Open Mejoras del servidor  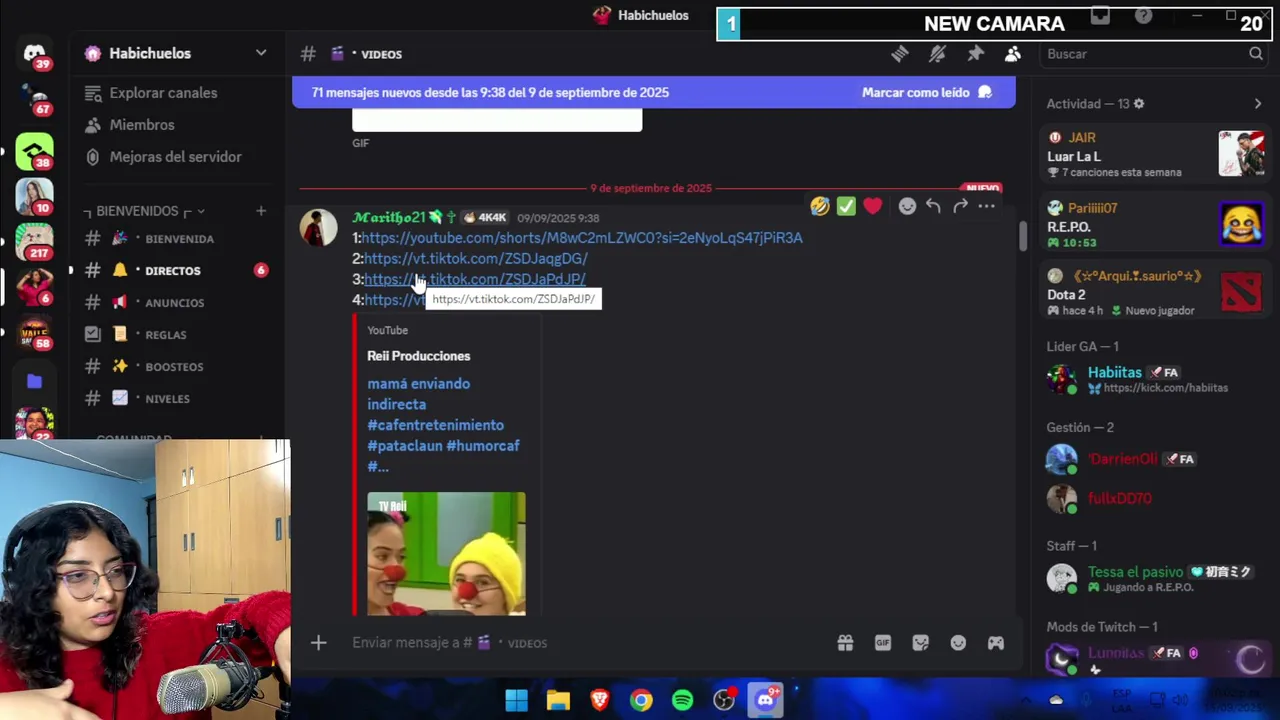coord(163,157)
